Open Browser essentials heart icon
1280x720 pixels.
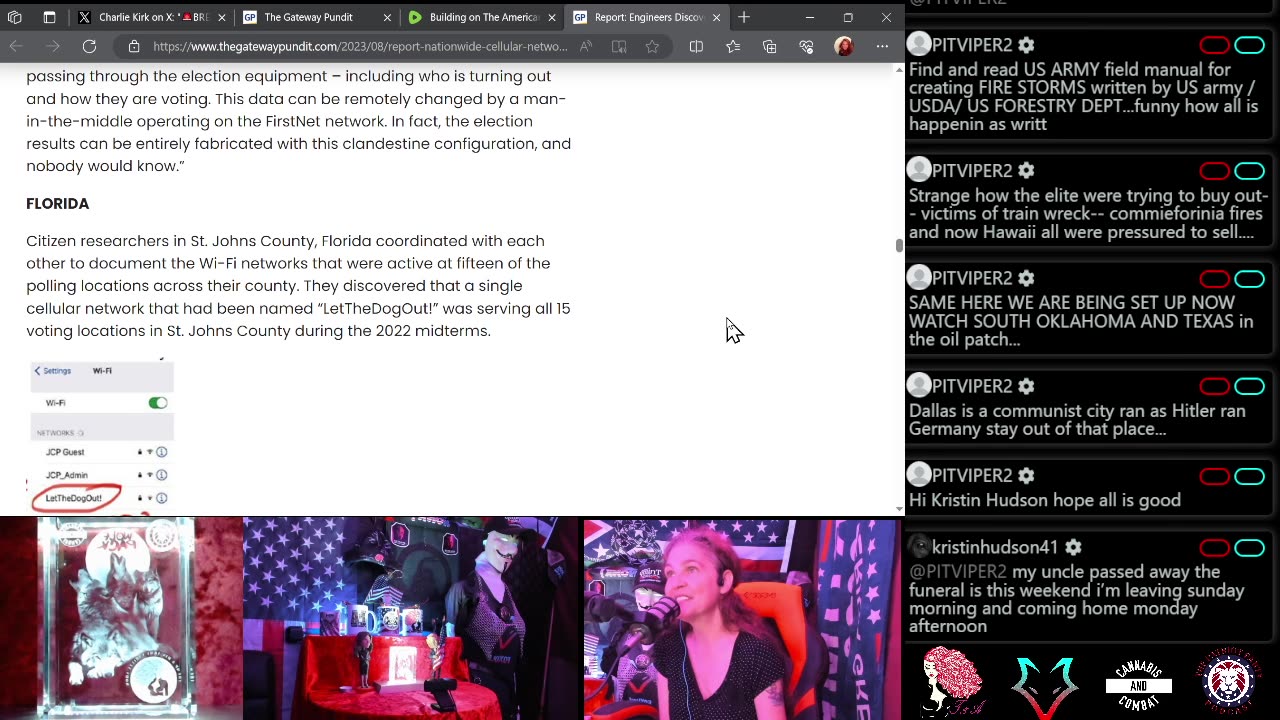coord(806,46)
